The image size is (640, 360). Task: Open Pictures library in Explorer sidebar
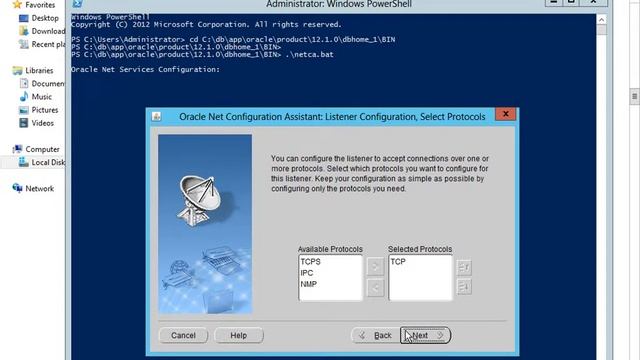(45, 109)
